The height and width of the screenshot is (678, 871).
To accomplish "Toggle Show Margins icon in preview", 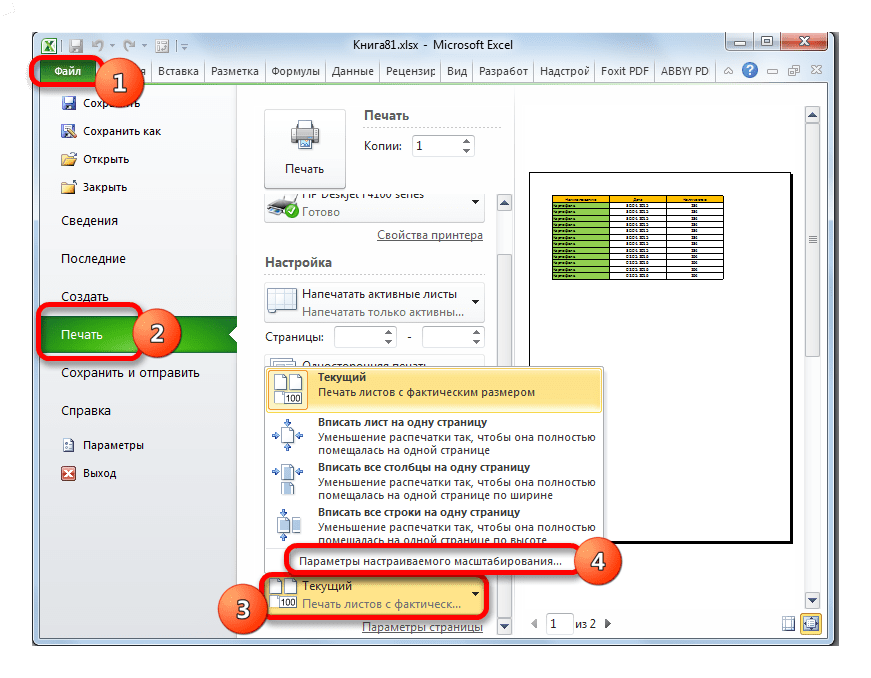I will 788,624.
